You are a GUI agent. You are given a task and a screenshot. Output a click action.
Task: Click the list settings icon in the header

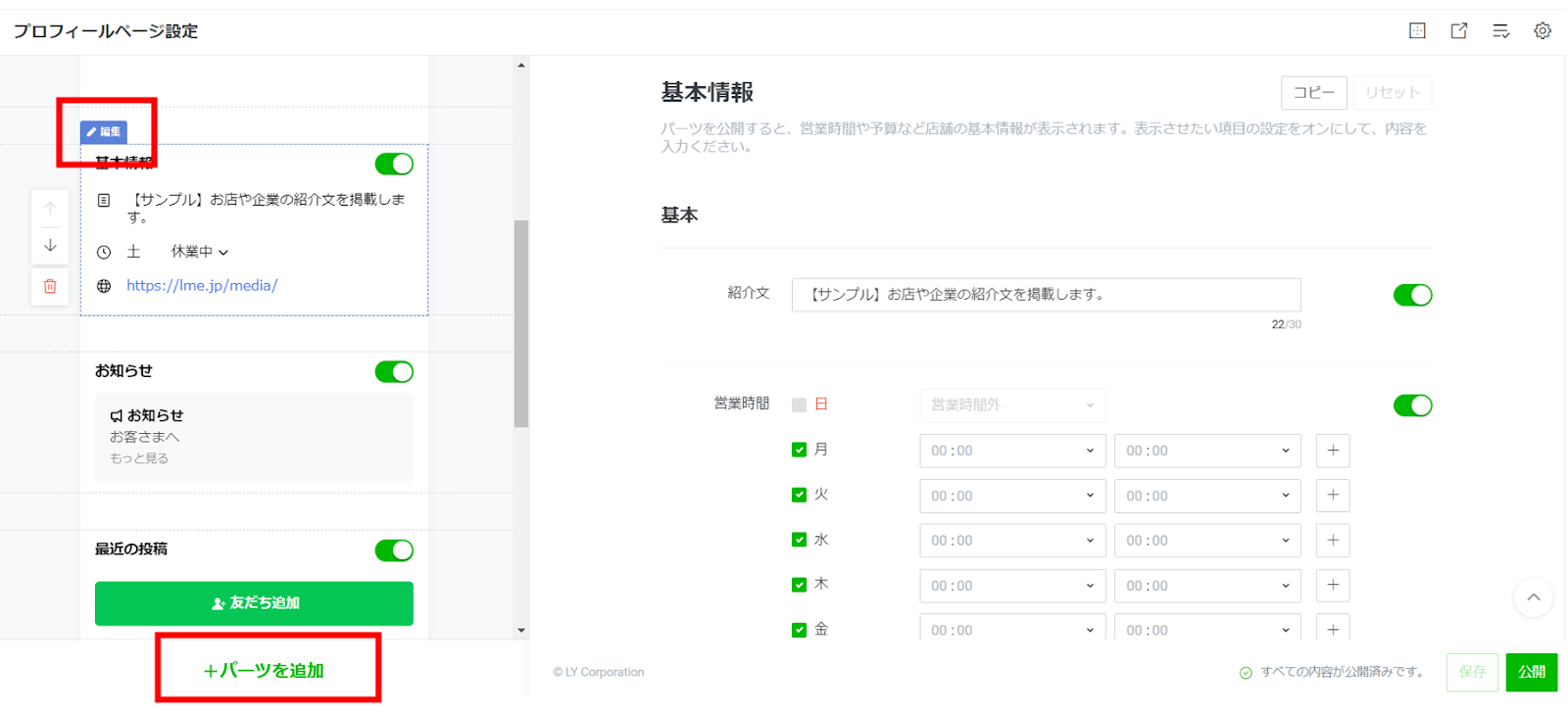click(x=1500, y=31)
